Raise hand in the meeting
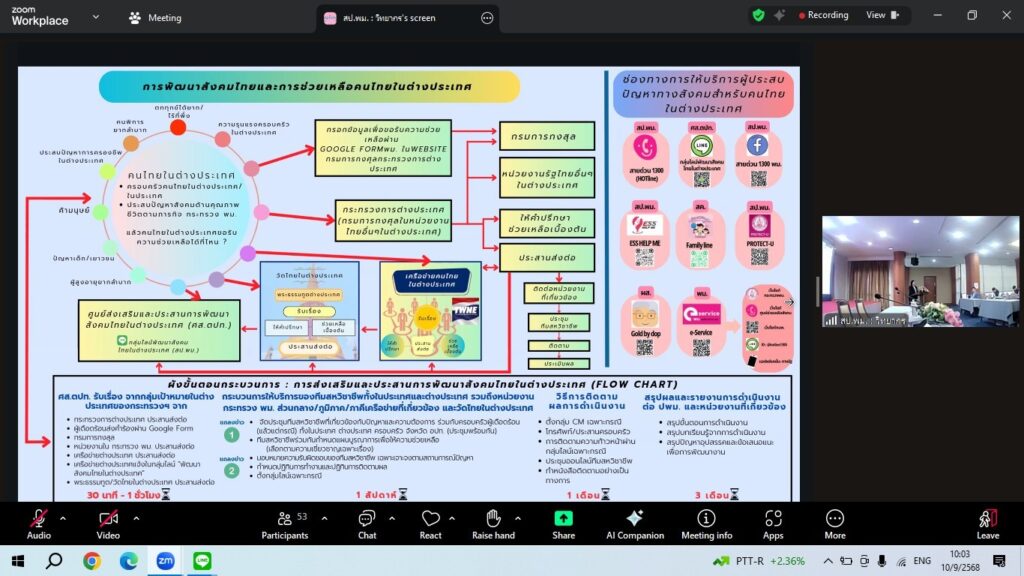This screenshot has width=1024, height=576. click(493, 524)
